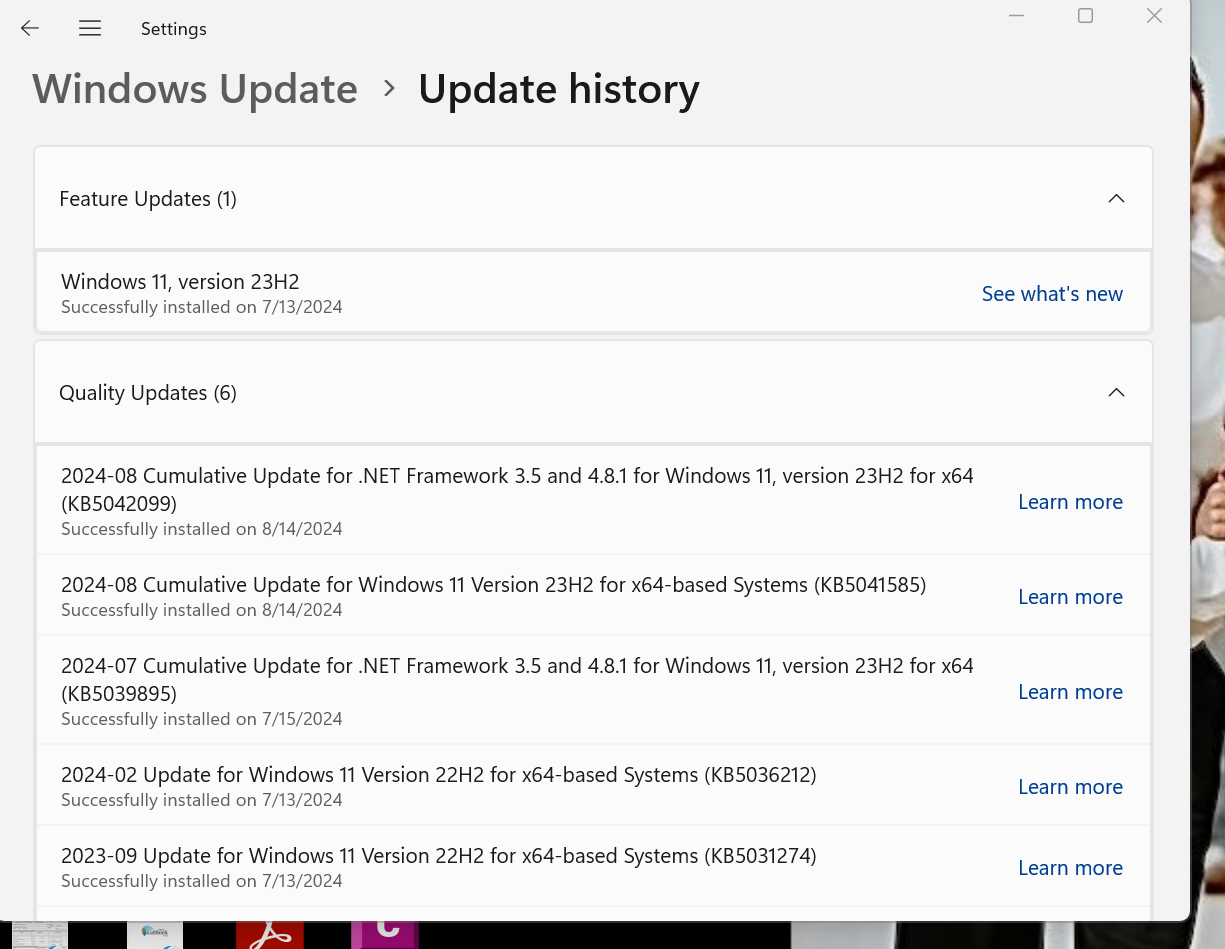Learn more about KB5041585 update
This screenshot has height=949, width=1225.
tap(1070, 597)
